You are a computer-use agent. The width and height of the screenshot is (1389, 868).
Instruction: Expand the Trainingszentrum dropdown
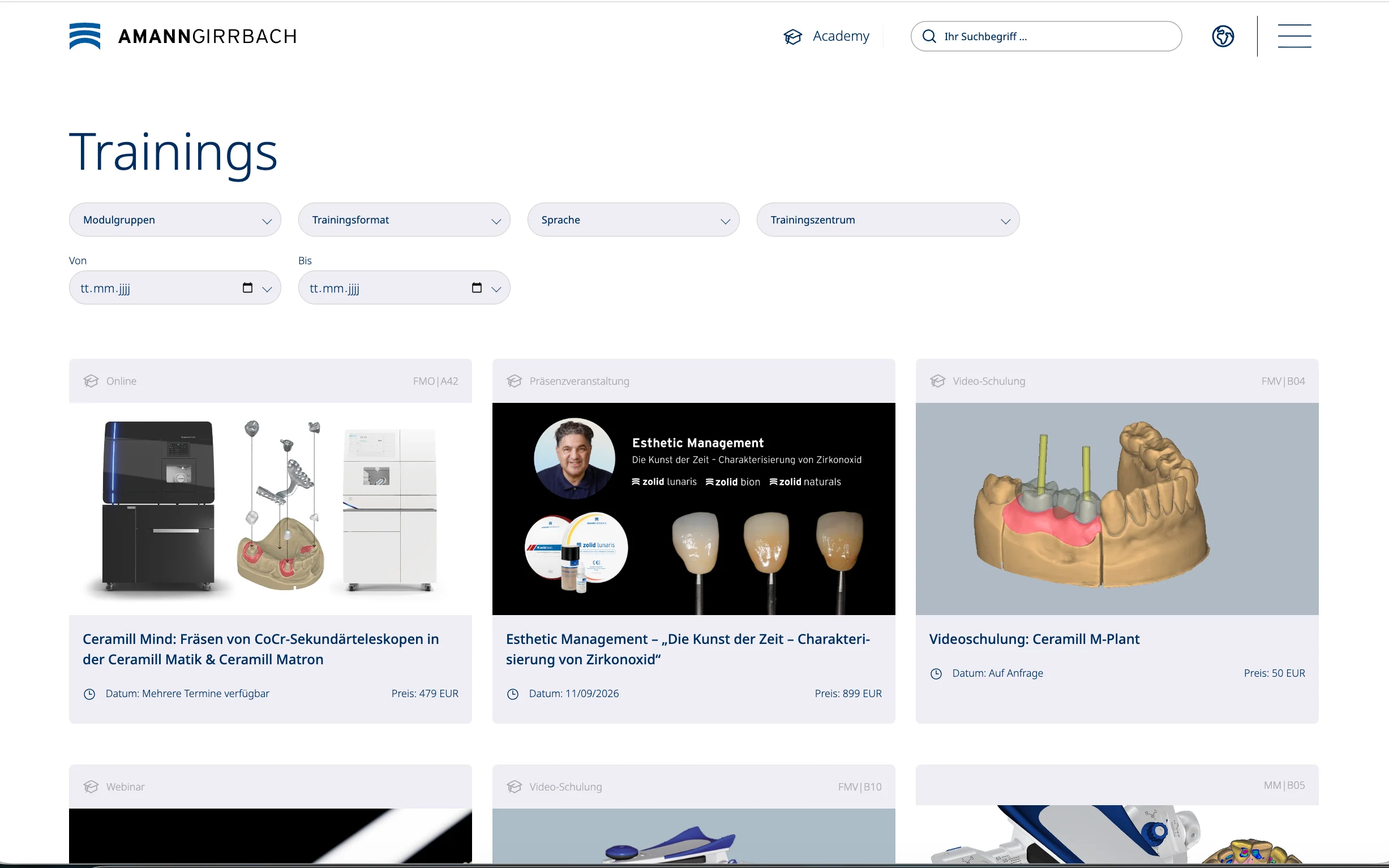point(888,220)
